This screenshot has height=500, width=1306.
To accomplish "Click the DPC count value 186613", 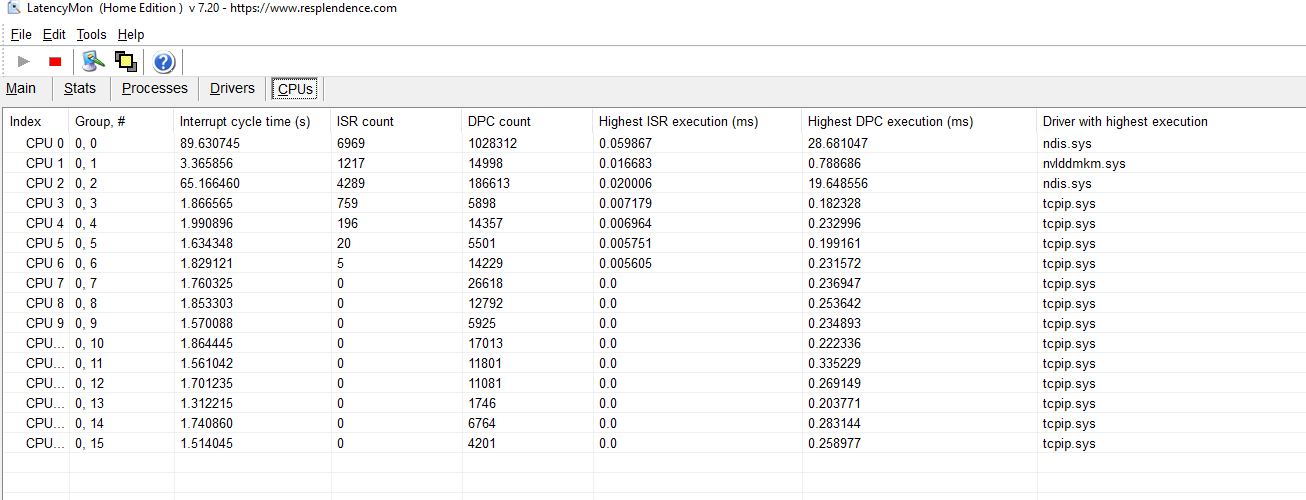I will click(x=489, y=183).
